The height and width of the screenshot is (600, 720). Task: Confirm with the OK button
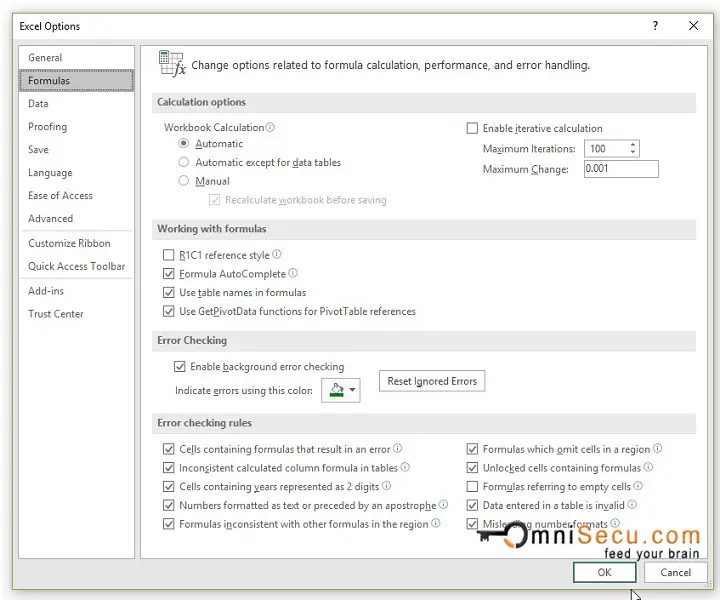coord(604,572)
